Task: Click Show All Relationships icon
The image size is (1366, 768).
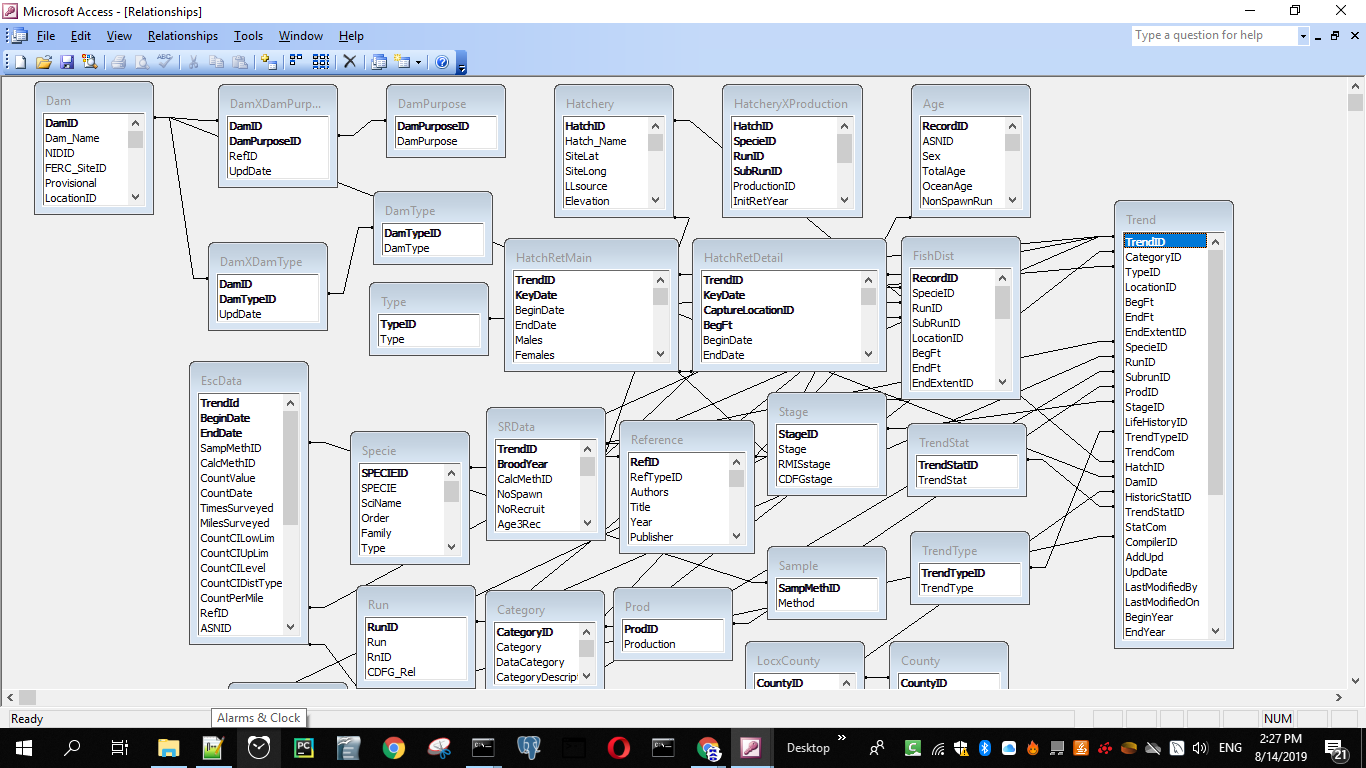Action: pyautogui.click(x=320, y=62)
